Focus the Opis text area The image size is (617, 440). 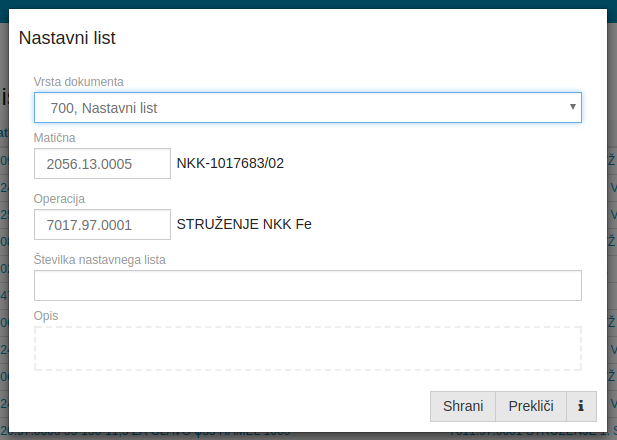[307, 348]
